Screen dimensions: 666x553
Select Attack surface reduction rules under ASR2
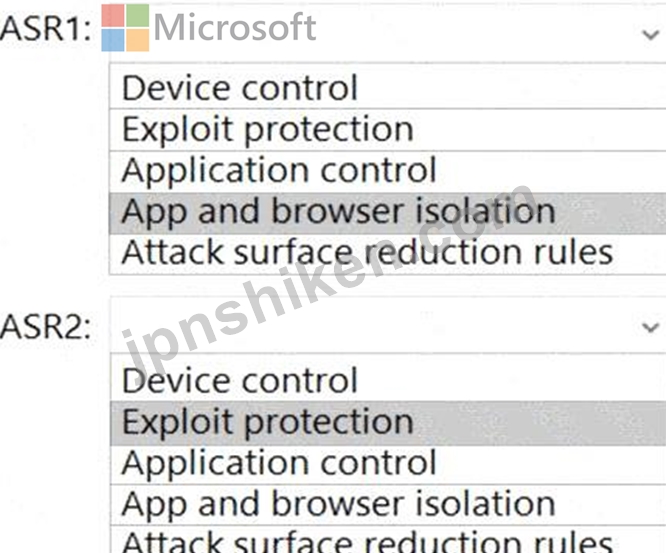[x=367, y=541]
